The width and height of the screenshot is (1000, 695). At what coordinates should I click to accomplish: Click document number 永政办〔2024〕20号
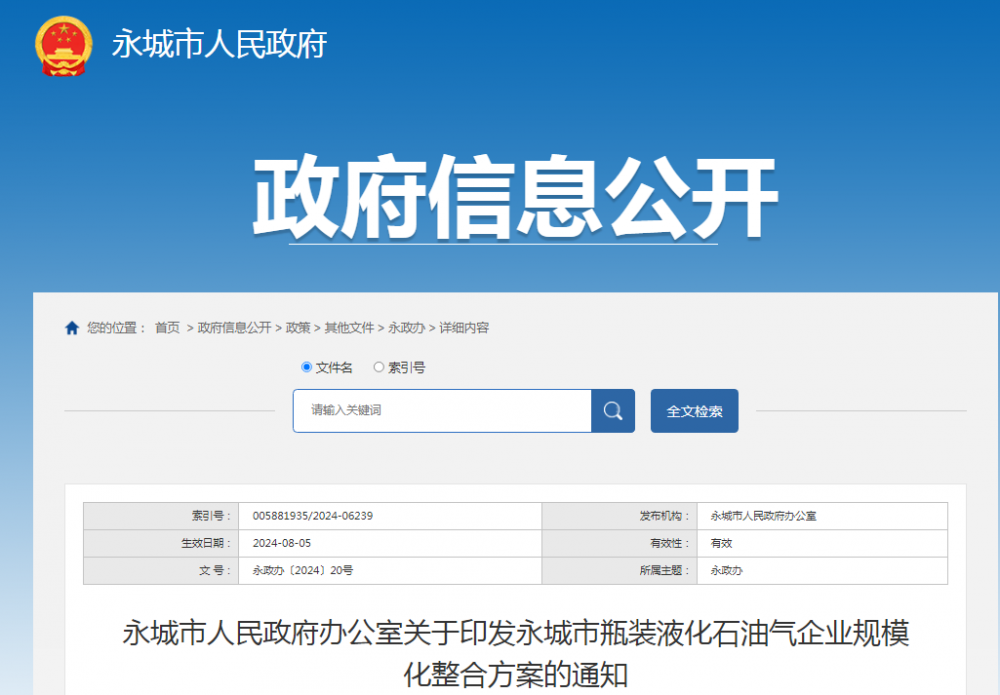[x=303, y=571]
